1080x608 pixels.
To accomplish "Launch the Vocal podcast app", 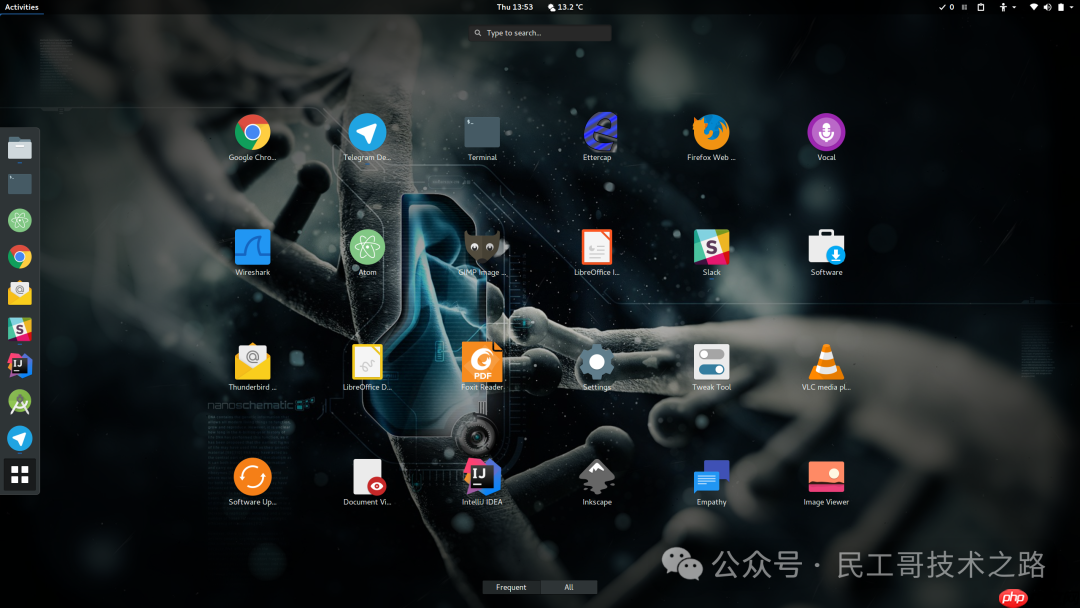I will click(x=826, y=132).
